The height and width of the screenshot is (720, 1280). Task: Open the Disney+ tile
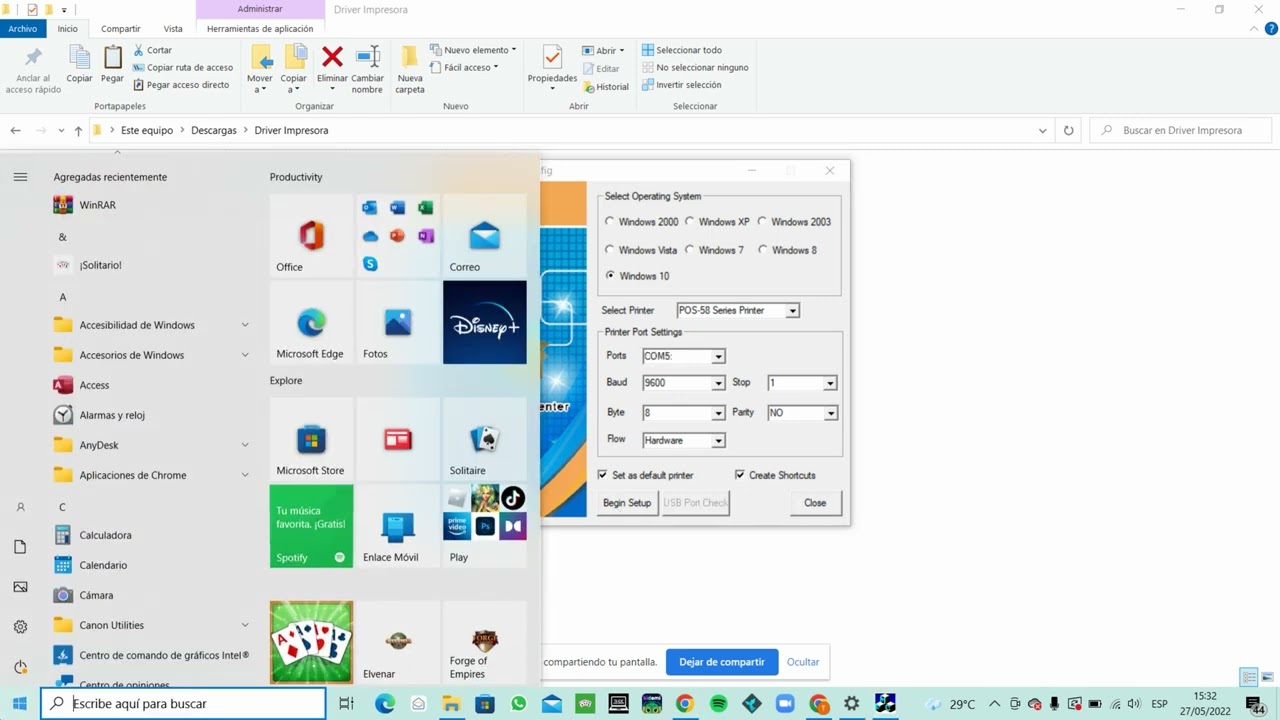pyautogui.click(x=484, y=322)
